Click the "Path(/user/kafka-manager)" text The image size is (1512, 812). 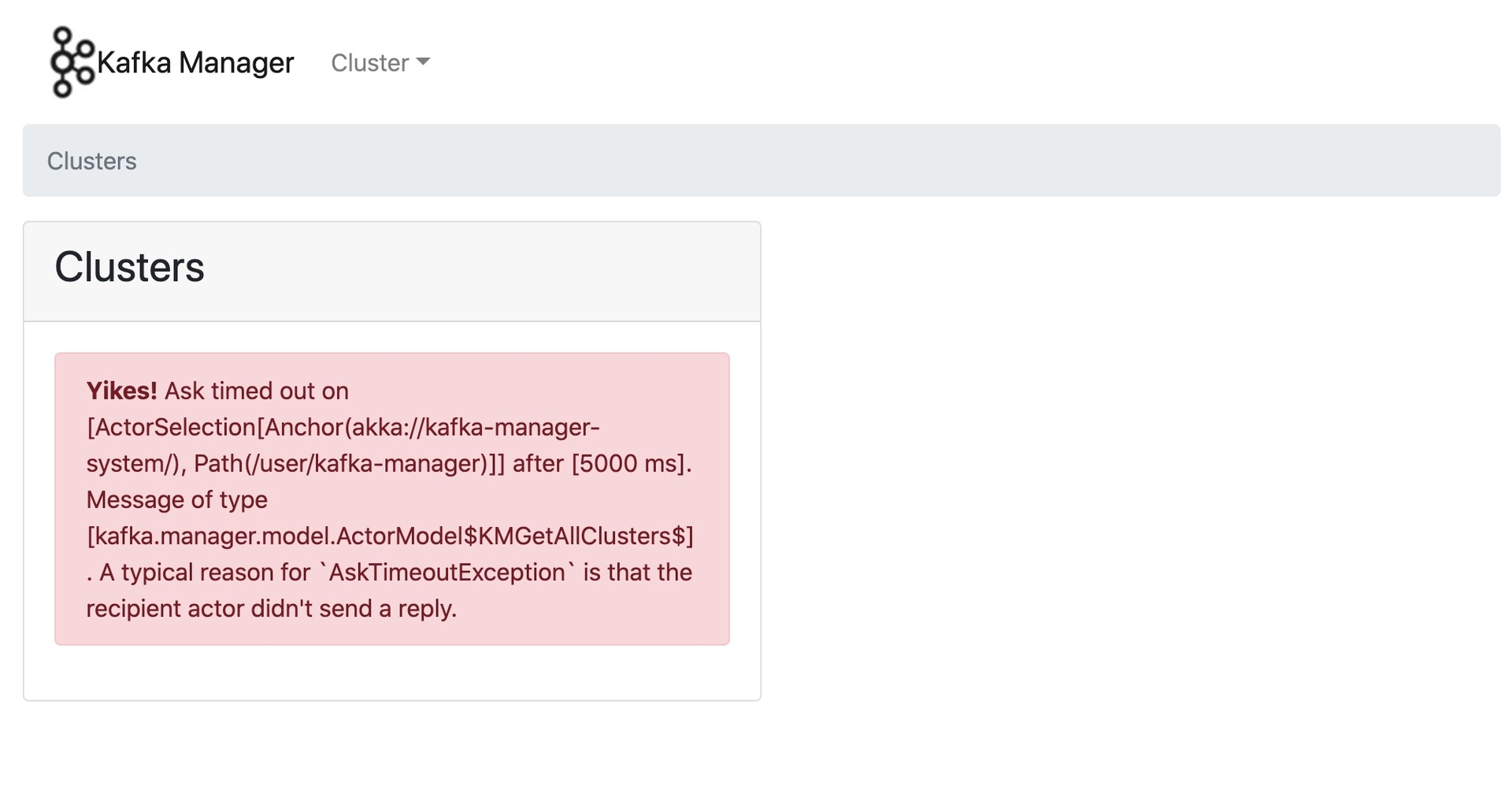click(x=348, y=463)
